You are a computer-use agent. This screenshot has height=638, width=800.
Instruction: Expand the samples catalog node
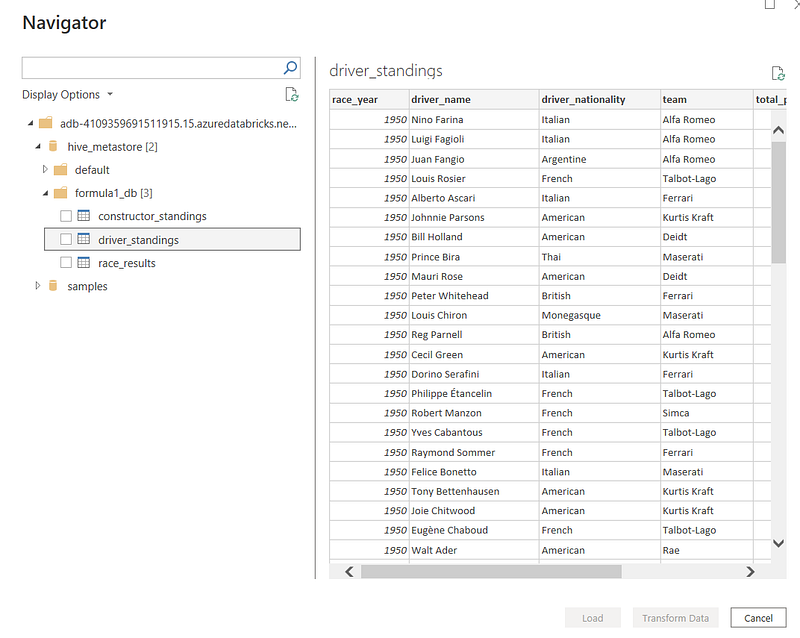coord(37,285)
